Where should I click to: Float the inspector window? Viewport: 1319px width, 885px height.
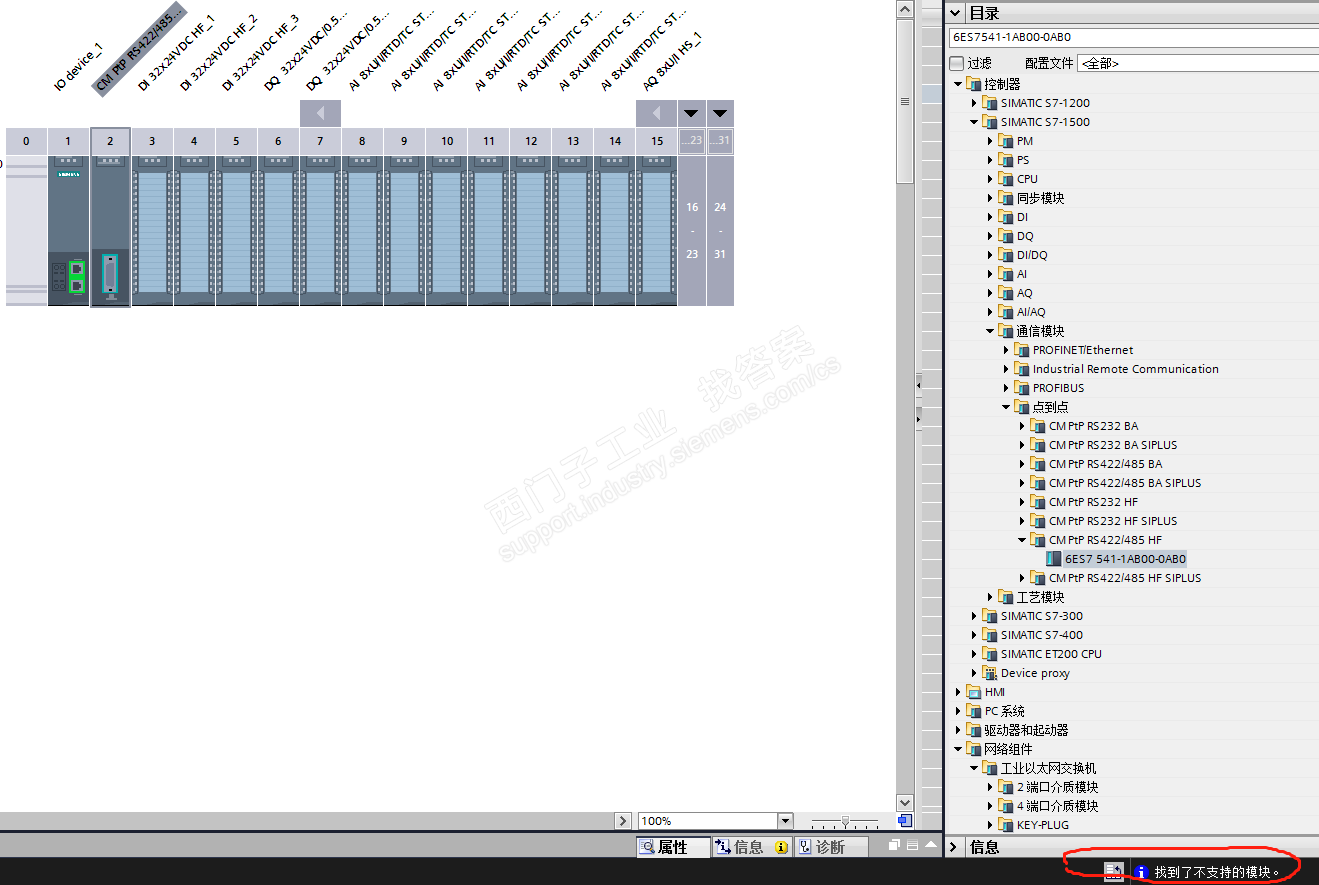(x=893, y=846)
